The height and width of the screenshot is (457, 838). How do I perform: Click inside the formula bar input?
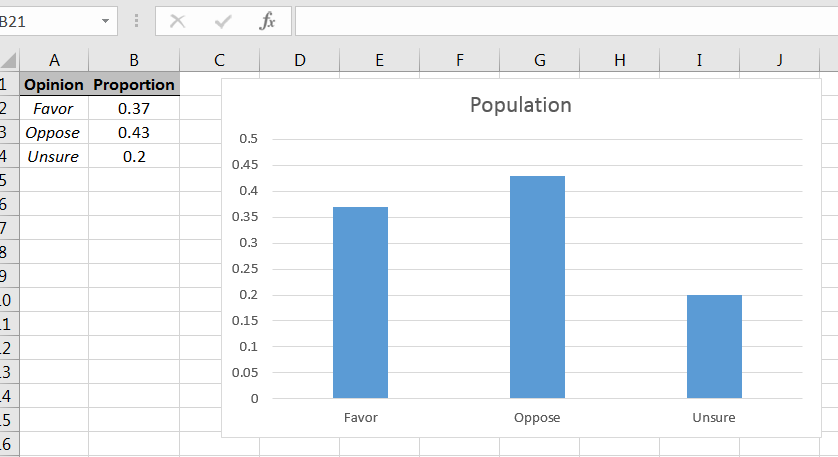(560, 21)
